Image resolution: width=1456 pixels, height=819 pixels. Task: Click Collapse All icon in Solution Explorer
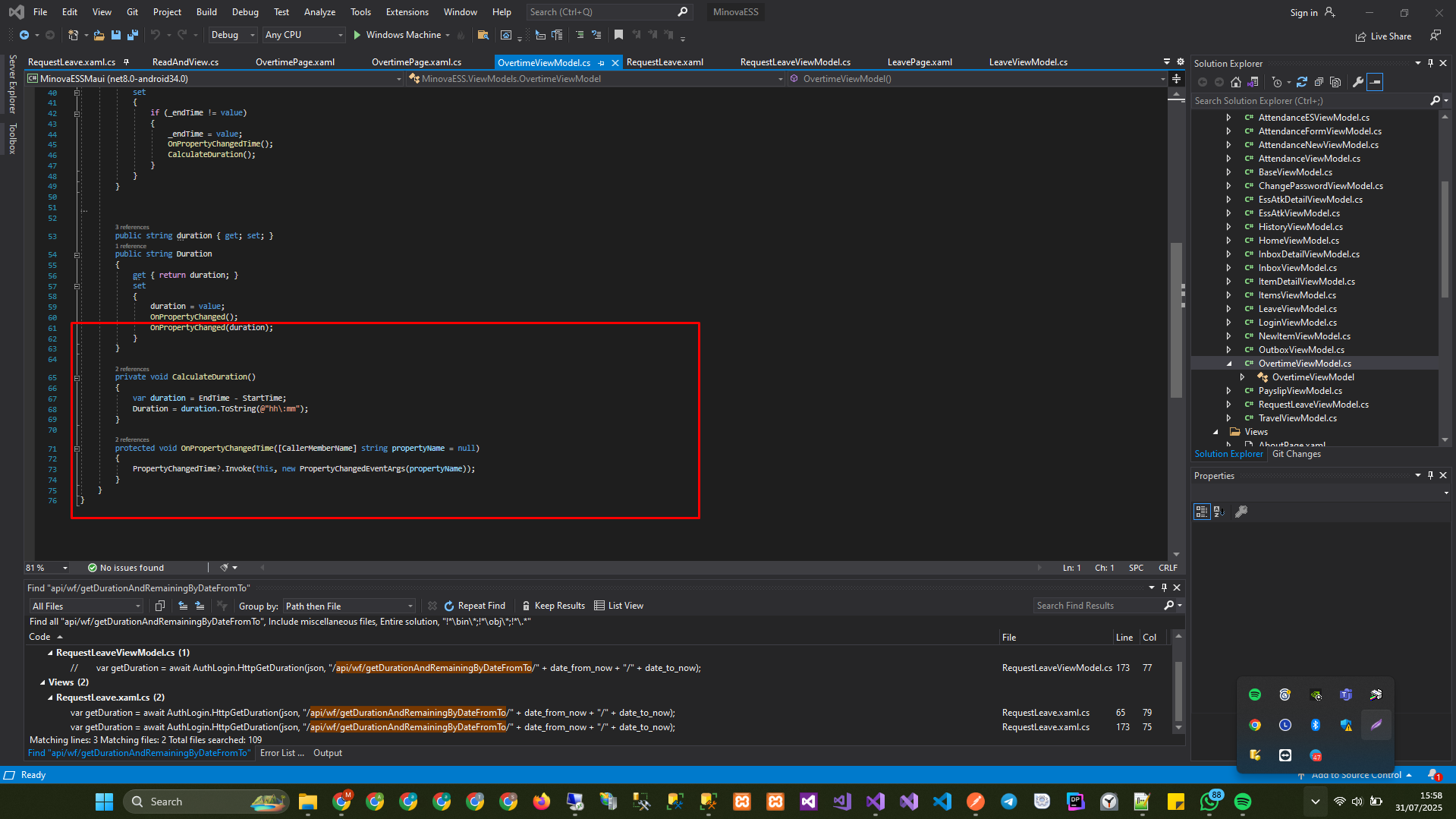[1319, 82]
